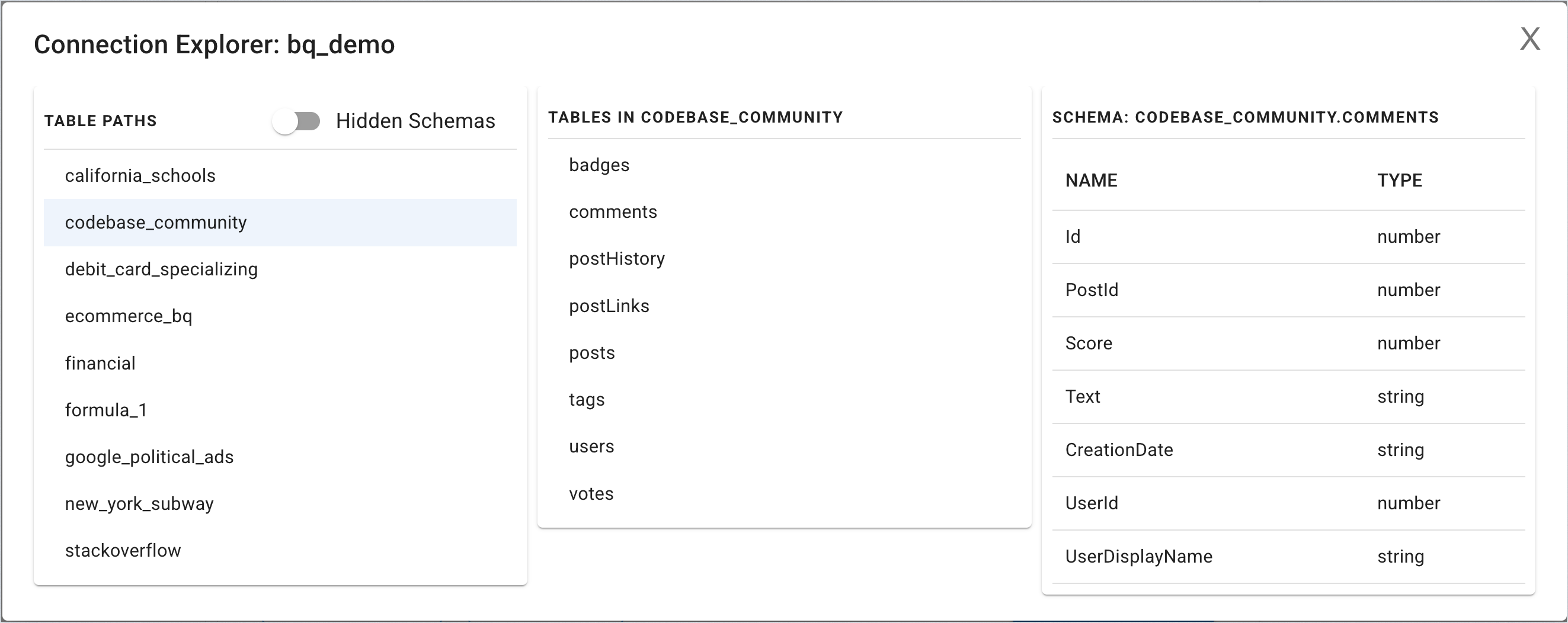Open the votes table
The image size is (1568, 623).
click(591, 493)
